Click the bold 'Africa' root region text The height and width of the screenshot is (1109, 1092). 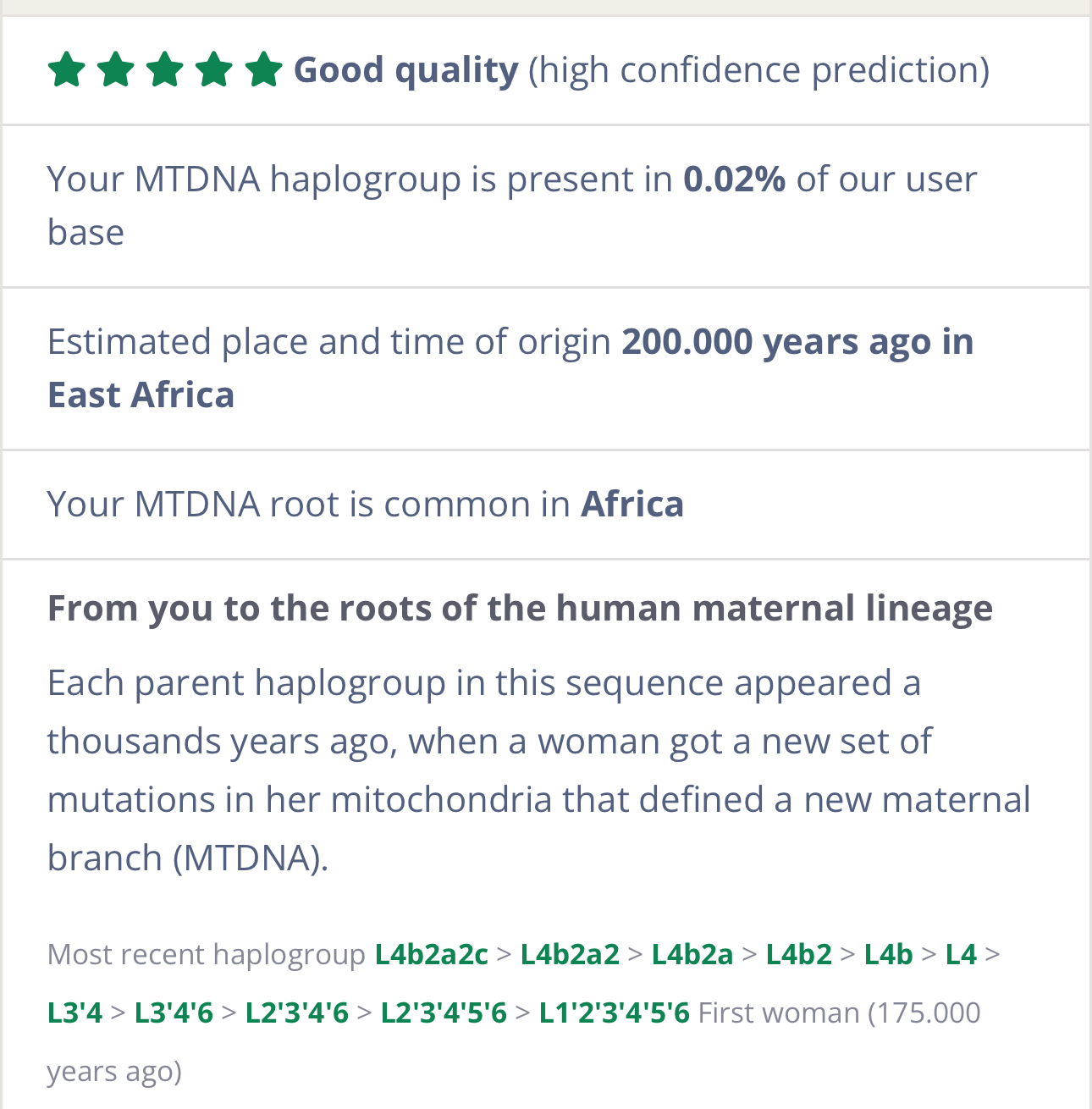point(632,505)
